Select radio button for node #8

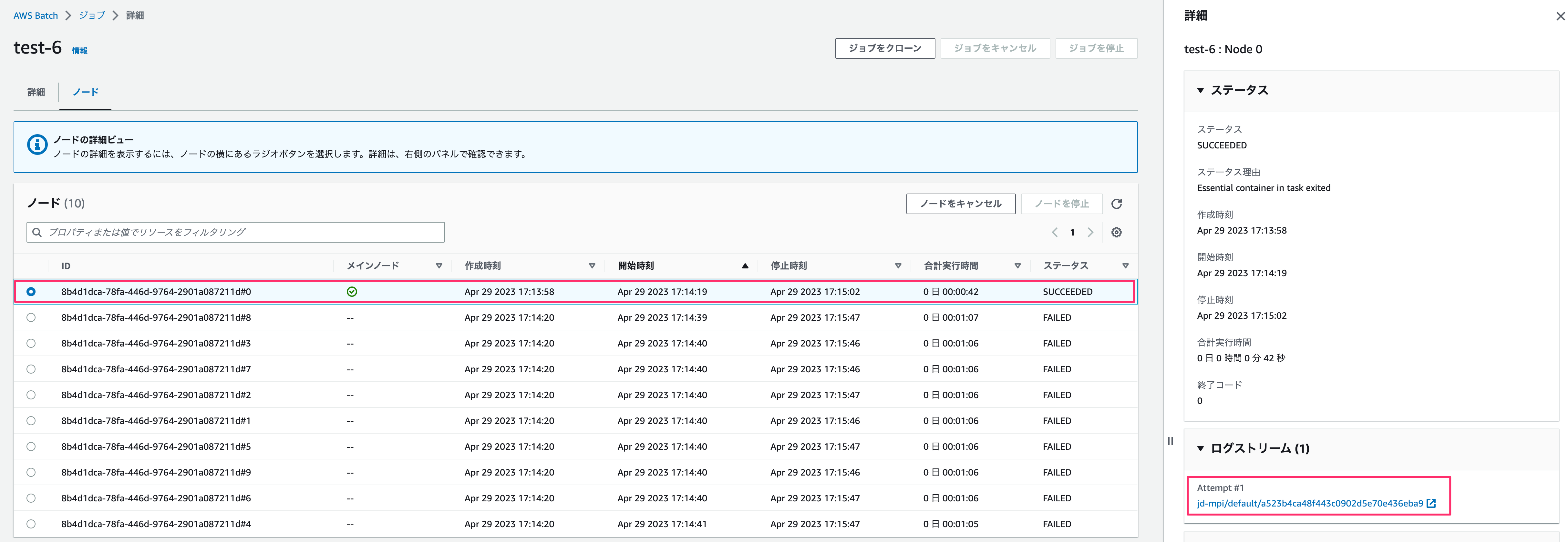[x=31, y=317]
